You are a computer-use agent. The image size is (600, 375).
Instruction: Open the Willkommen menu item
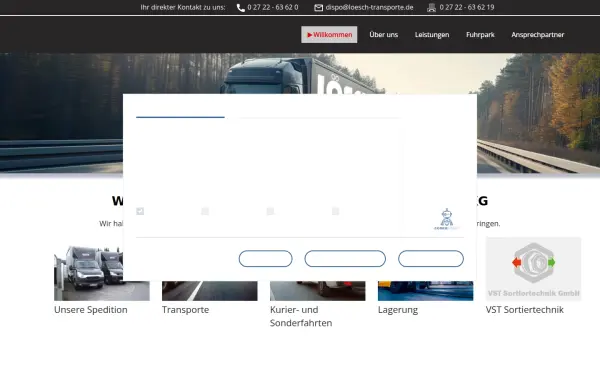[x=329, y=34]
